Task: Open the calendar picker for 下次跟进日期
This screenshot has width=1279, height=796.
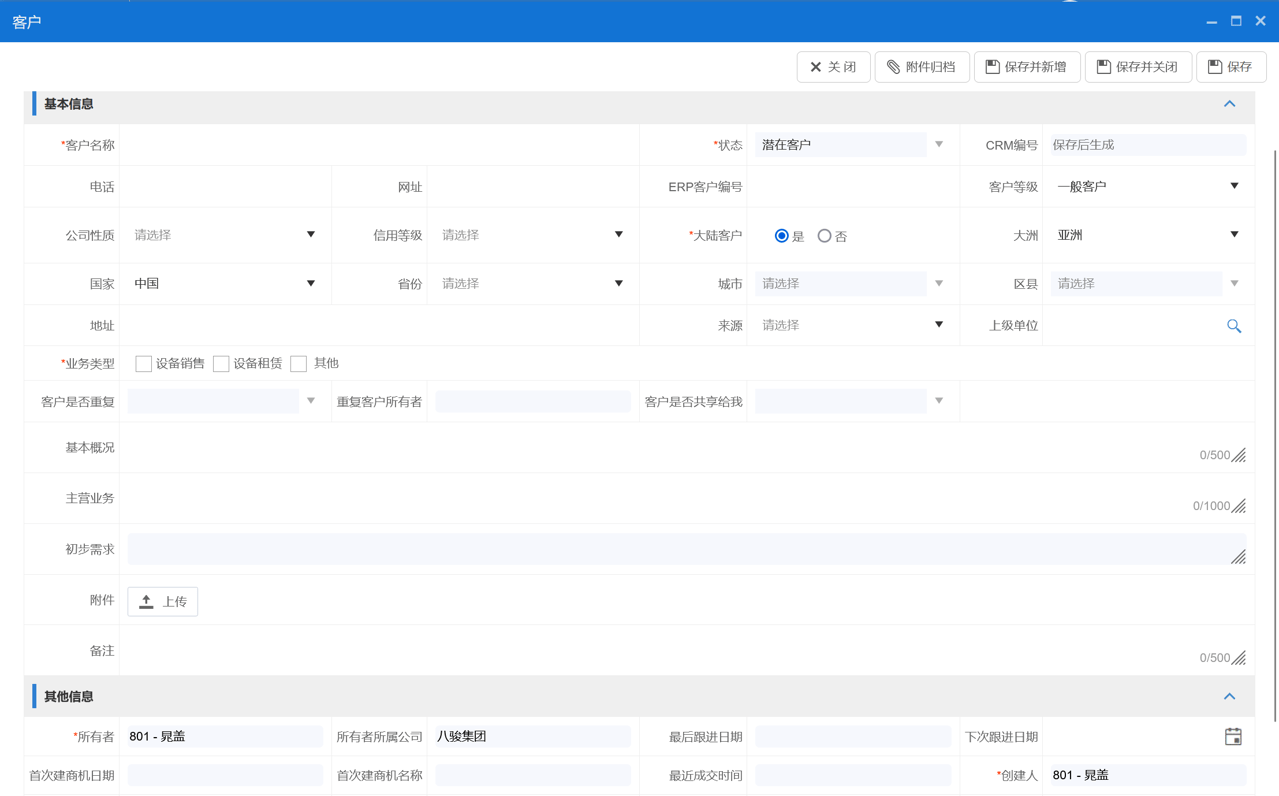Action: coord(1233,737)
